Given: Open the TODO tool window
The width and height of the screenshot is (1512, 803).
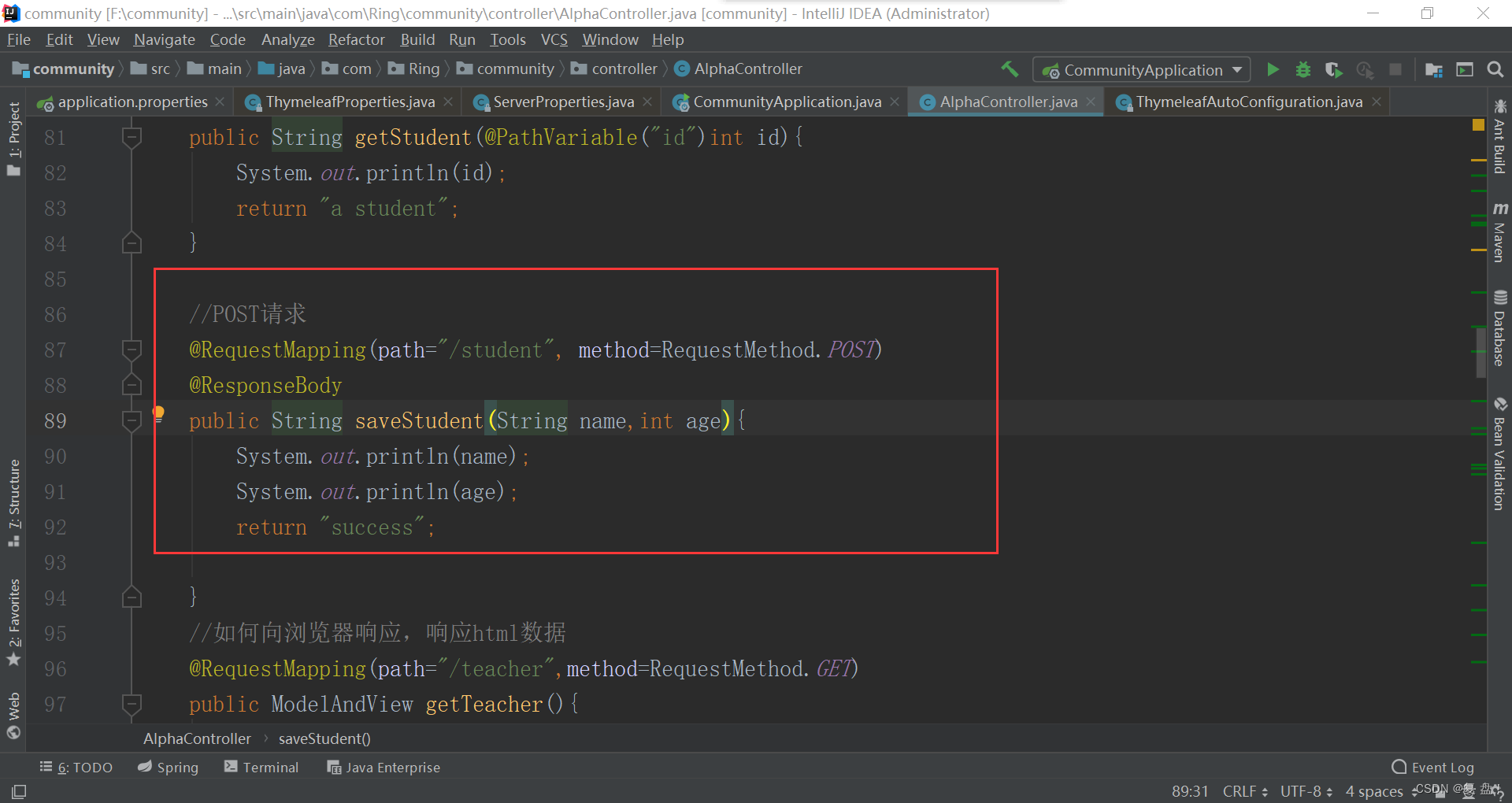Looking at the screenshot, I should point(76,767).
